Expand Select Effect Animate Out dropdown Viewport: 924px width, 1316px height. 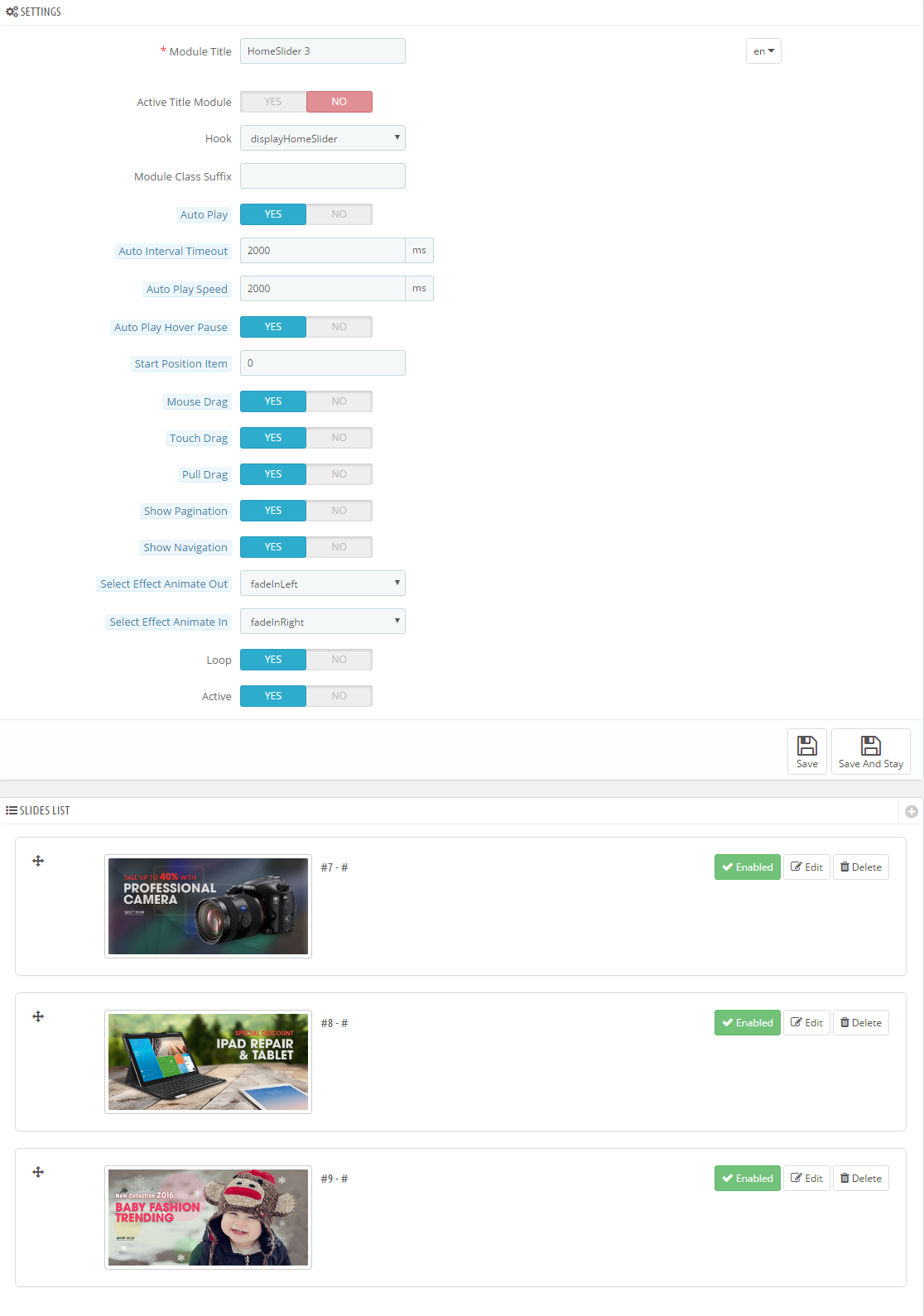click(x=322, y=584)
